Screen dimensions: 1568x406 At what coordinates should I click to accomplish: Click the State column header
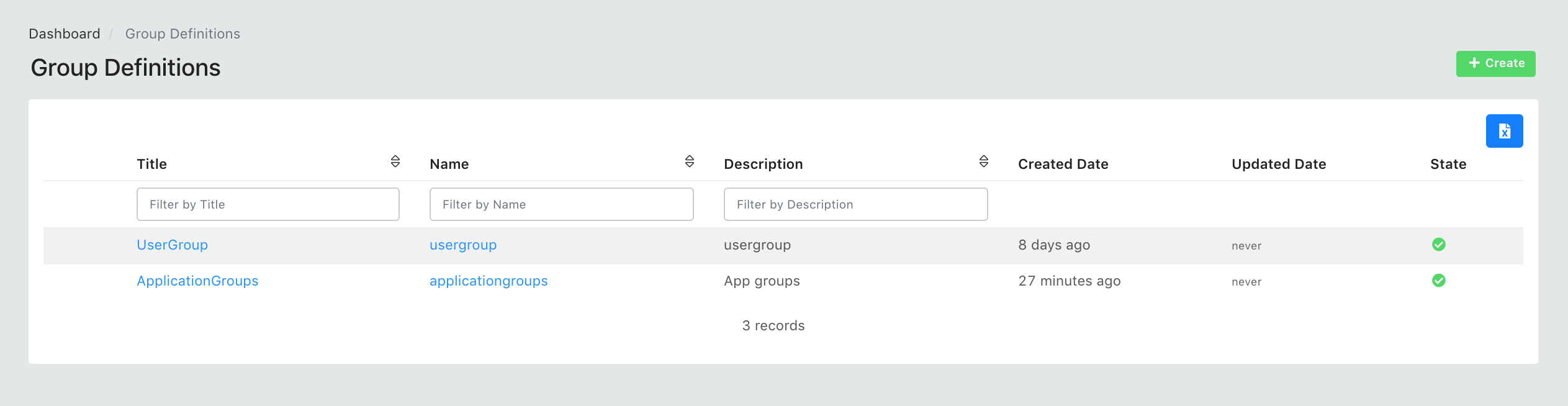click(1448, 164)
